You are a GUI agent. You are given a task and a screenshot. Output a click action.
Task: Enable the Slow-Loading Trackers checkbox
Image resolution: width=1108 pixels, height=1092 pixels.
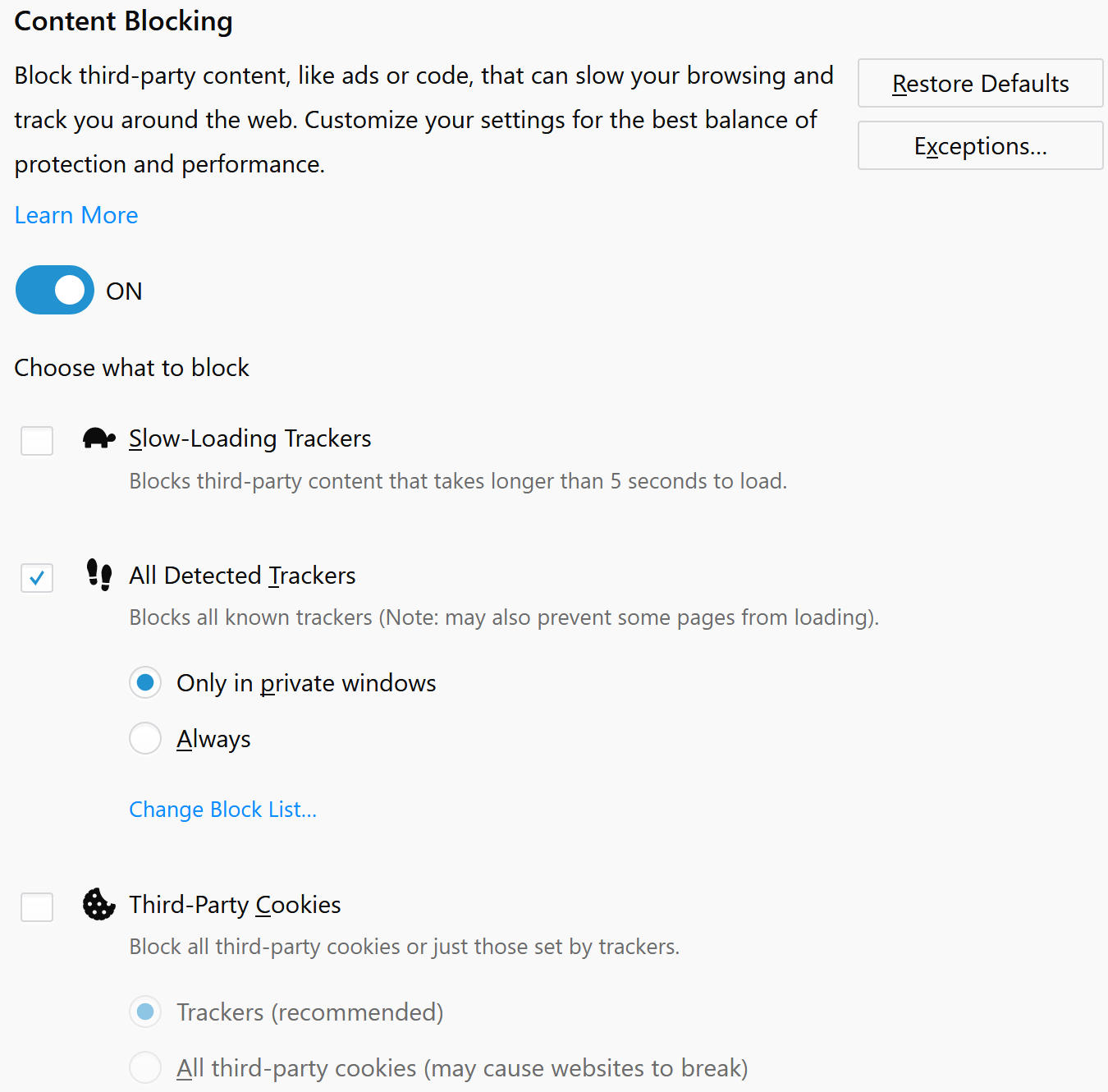[x=36, y=441]
